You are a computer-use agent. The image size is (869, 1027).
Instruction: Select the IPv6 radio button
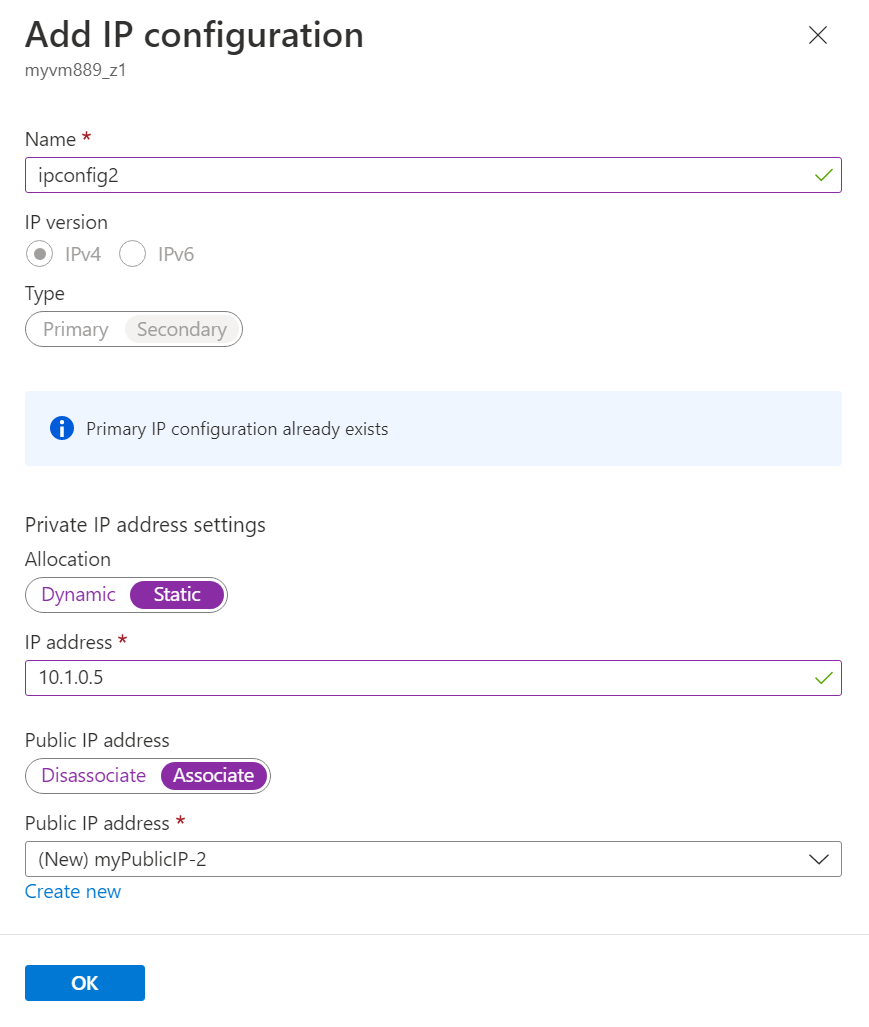pyautogui.click(x=133, y=254)
